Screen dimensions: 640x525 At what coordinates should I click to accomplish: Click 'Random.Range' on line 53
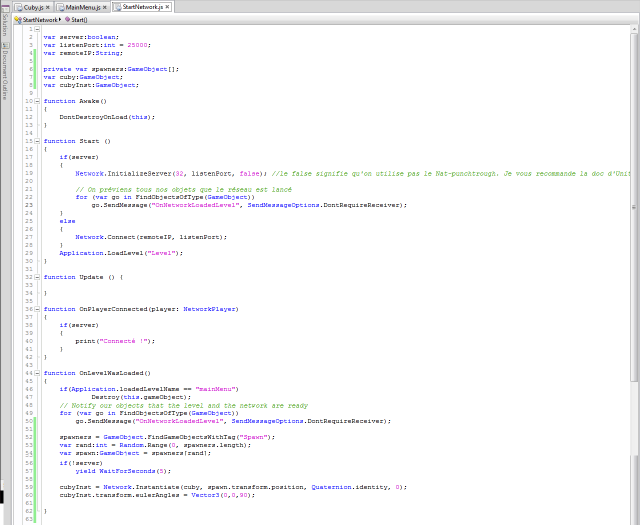143,445
